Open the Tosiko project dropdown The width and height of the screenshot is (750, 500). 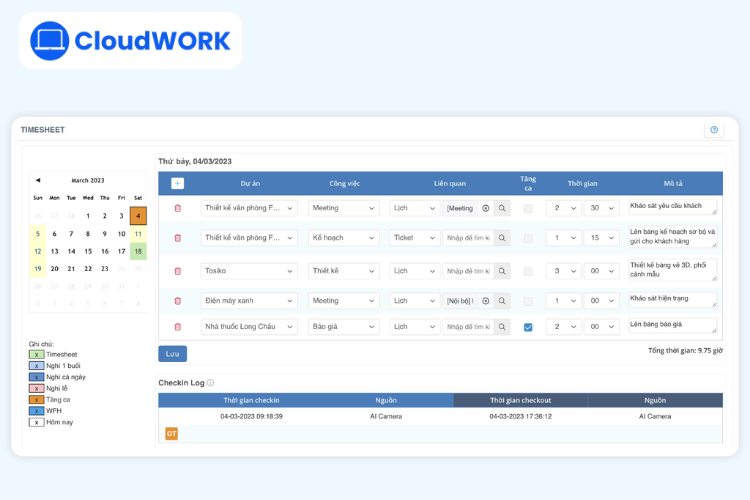[249, 271]
